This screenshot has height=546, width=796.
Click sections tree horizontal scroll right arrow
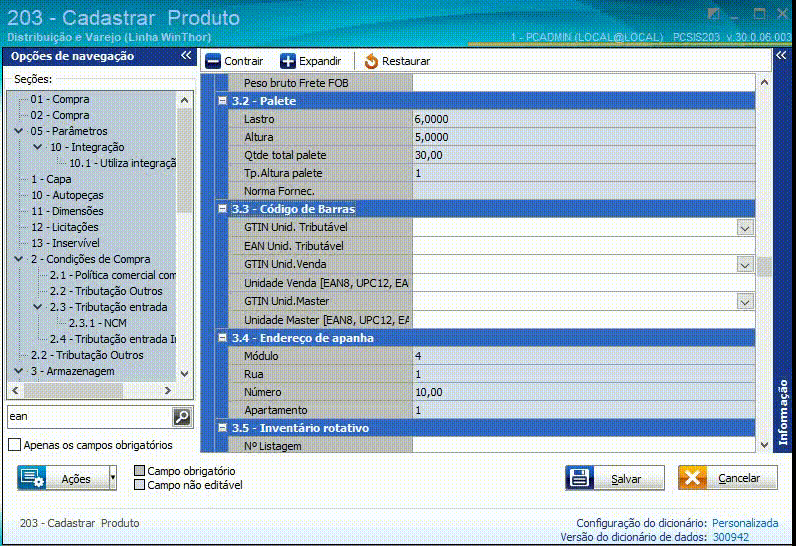click(x=168, y=391)
